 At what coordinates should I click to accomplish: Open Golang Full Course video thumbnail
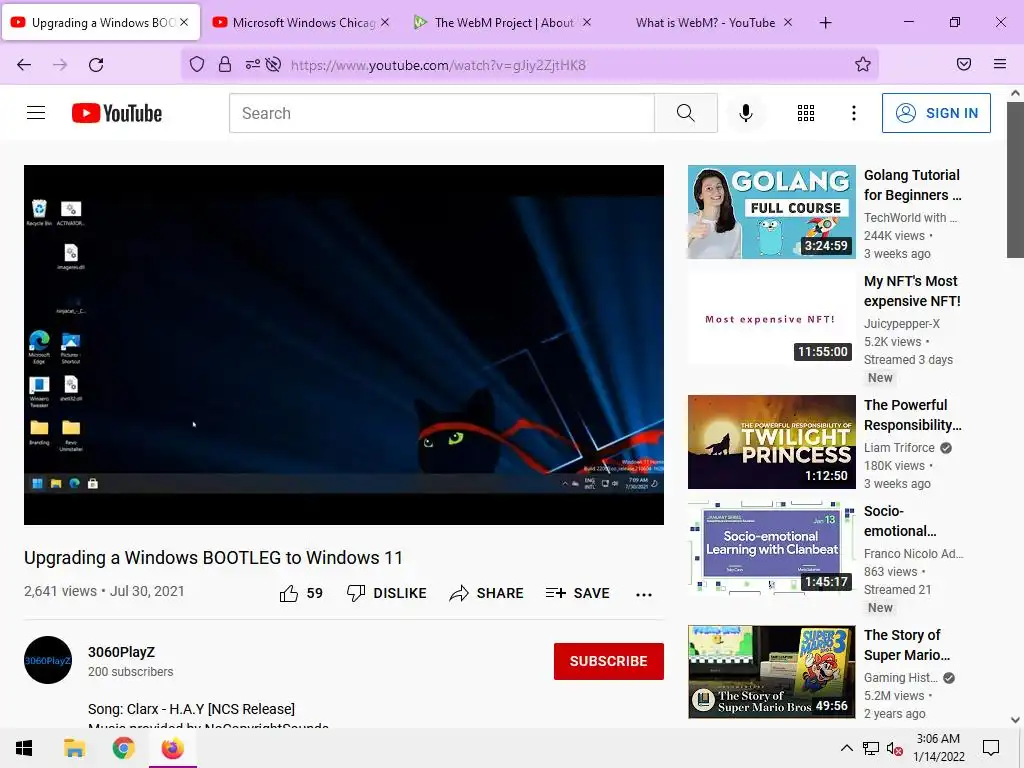click(x=771, y=212)
